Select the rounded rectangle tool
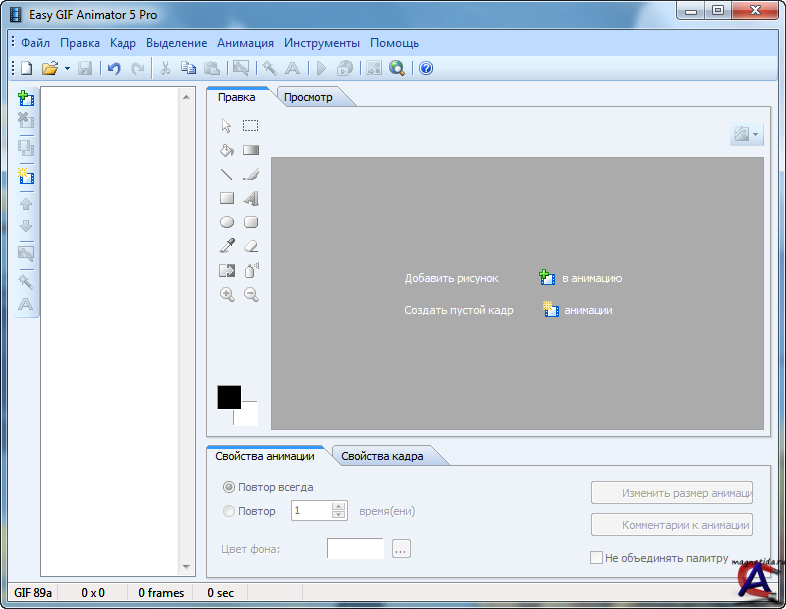Screen dimensions: 786x609 251,222
